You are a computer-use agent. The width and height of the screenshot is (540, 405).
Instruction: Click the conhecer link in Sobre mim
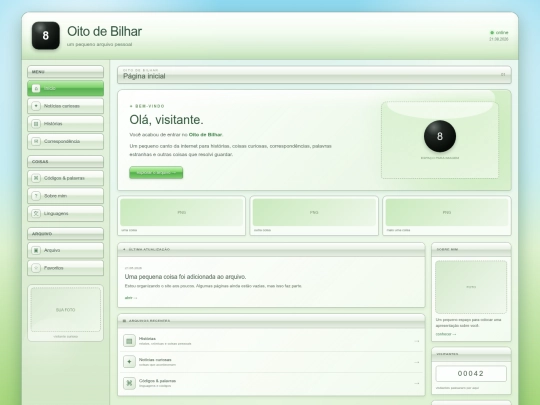[x=446, y=334]
